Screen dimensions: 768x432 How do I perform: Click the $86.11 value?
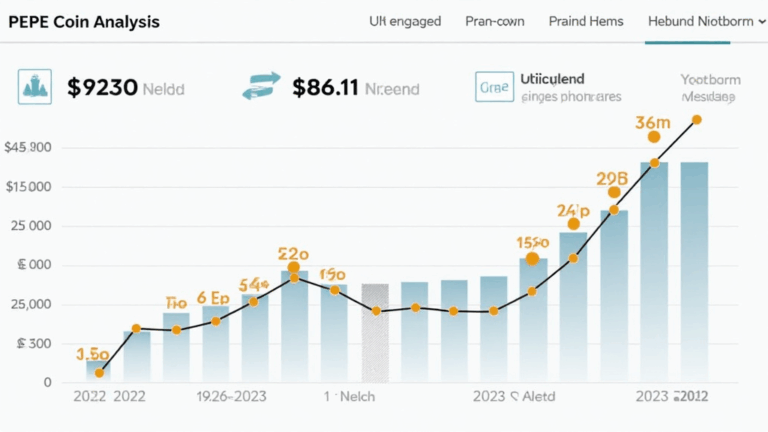pos(325,87)
